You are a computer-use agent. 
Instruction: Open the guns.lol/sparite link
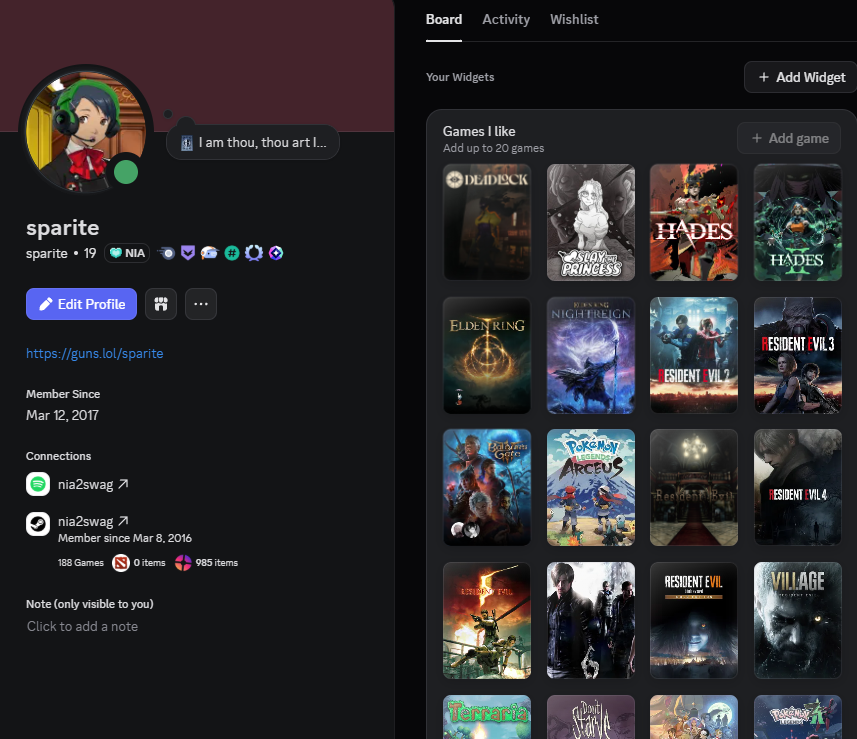[x=95, y=354]
